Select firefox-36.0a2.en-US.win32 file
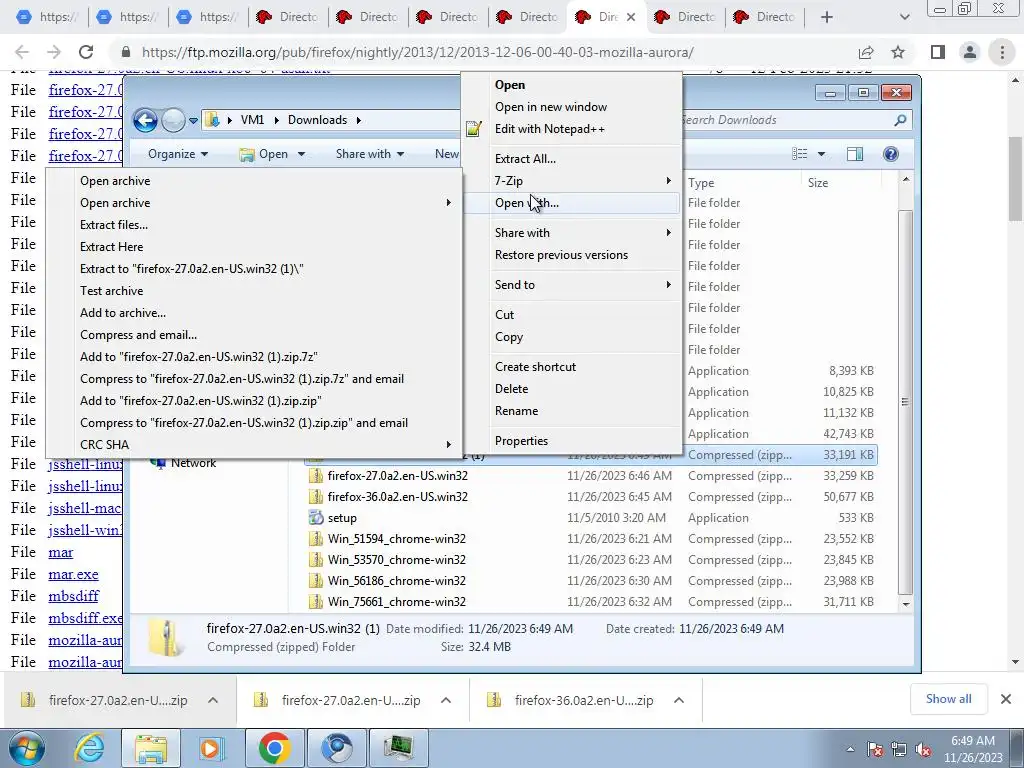 click(397, 497)
